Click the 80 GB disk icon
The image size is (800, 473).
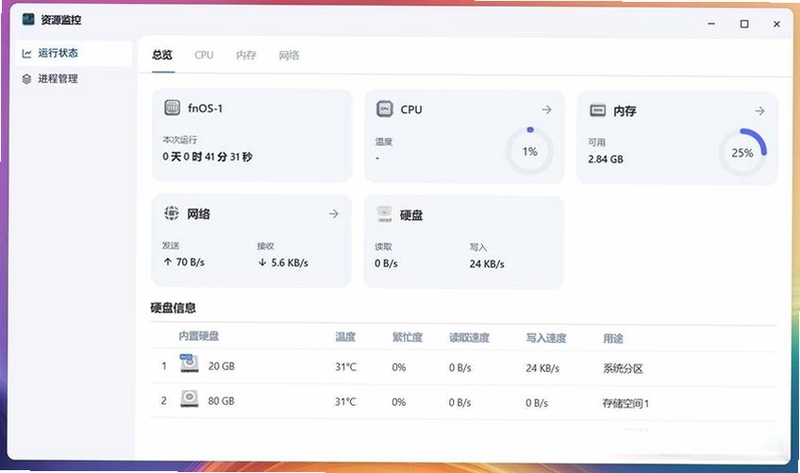click(189, 399)
